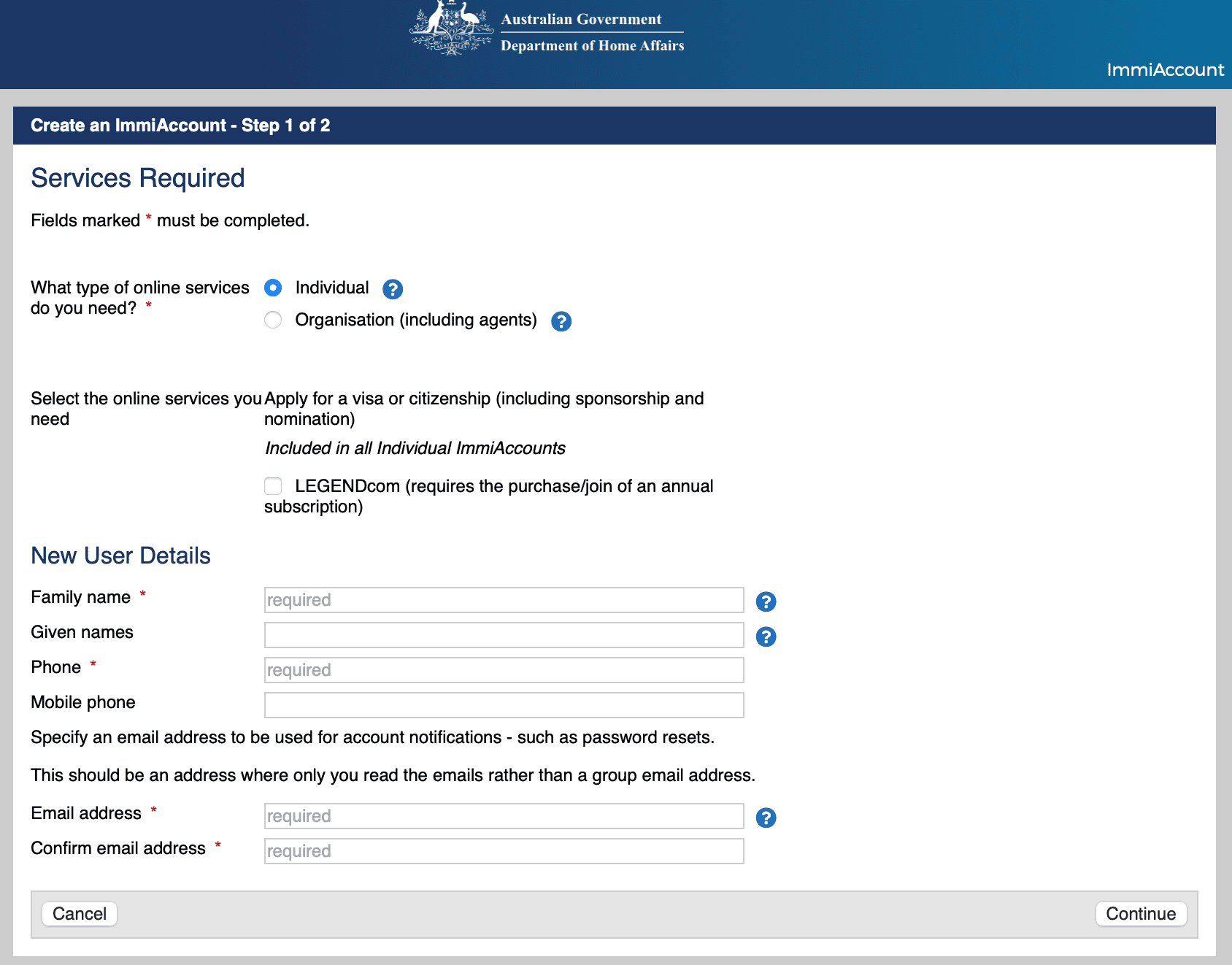Screen dimensions: 1232x965
Task: Show help for Family name field
Action: 766,601
